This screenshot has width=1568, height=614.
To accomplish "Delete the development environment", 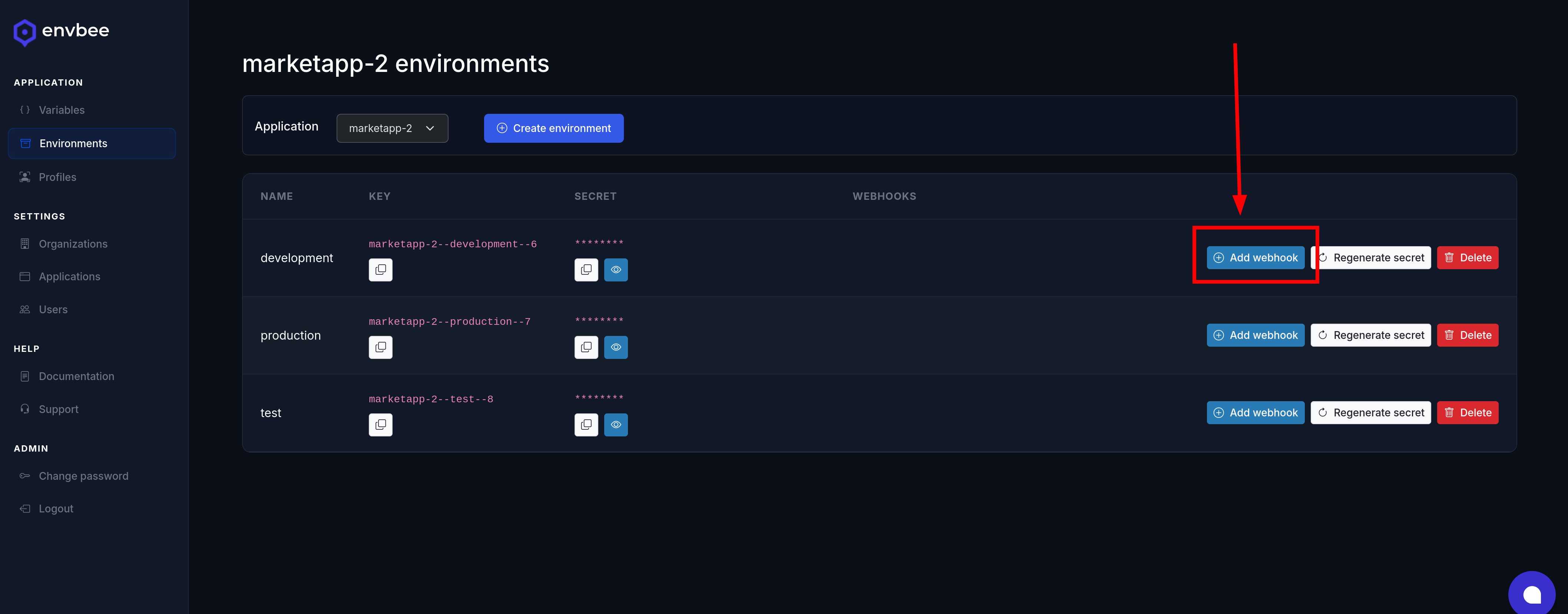I will tap(1468, 258).
